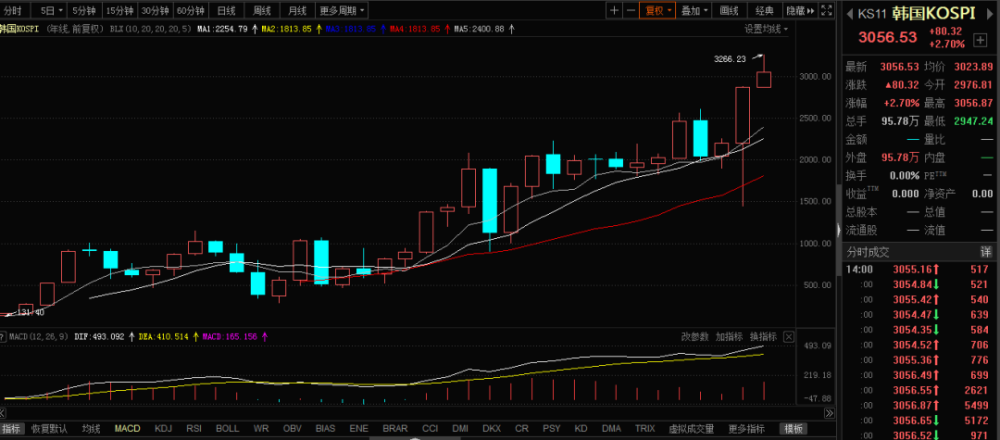Select 60分钟 period

point(191,11)
